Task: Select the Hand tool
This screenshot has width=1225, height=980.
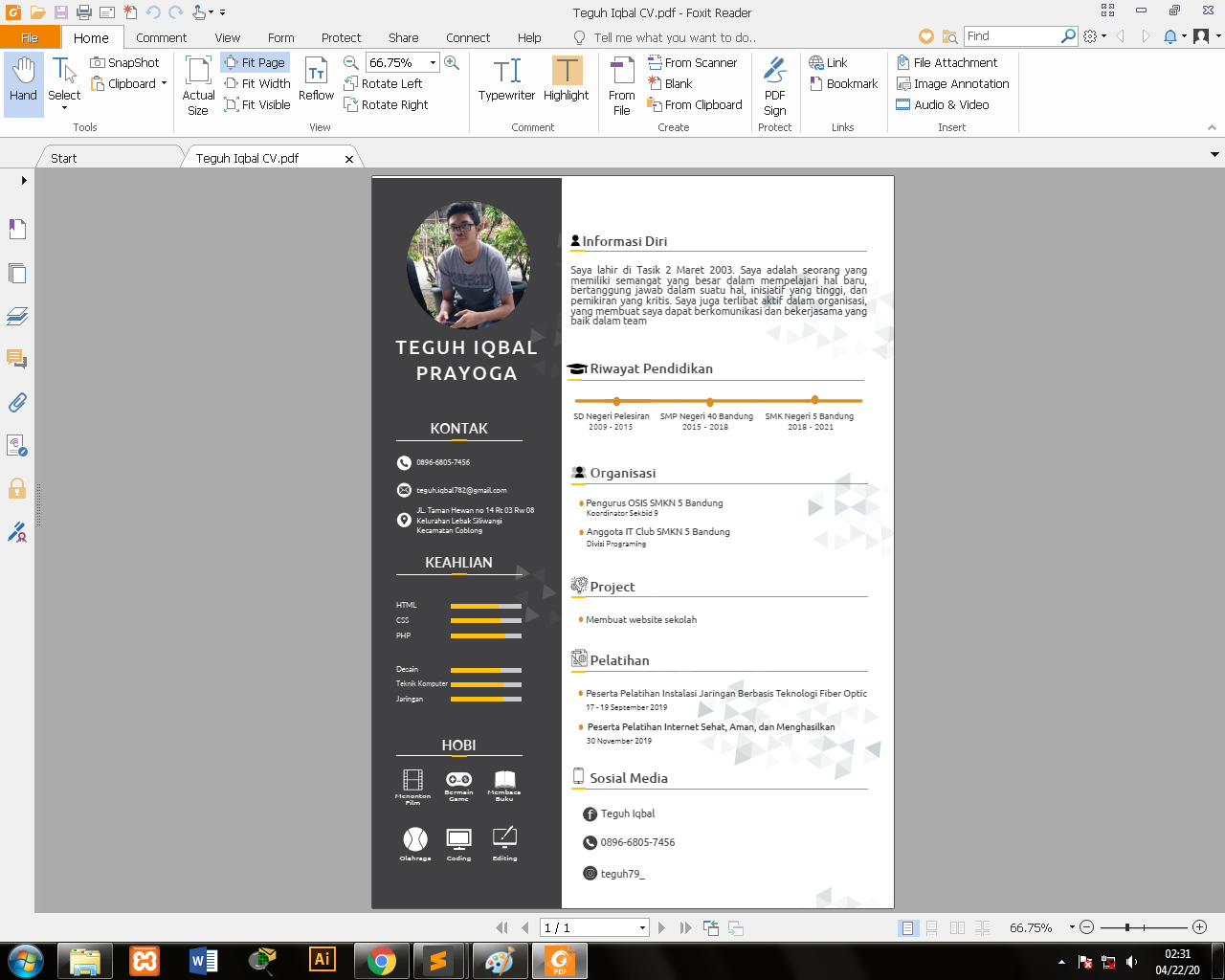Action: (x=24, y=84)
